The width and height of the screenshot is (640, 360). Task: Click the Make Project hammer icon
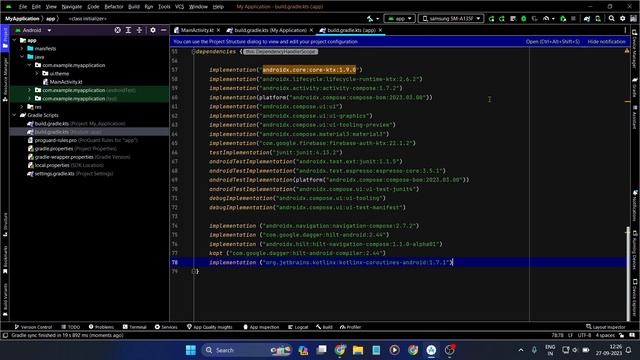[x=370, y=19]
